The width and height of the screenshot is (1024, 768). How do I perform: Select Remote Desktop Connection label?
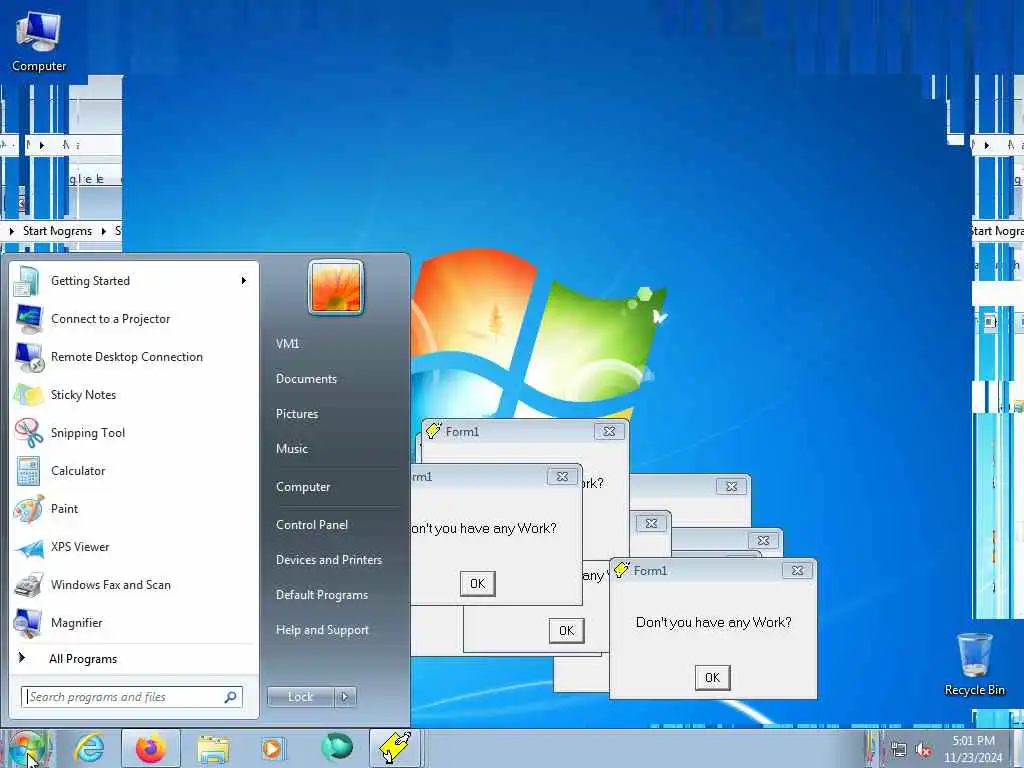127,357
